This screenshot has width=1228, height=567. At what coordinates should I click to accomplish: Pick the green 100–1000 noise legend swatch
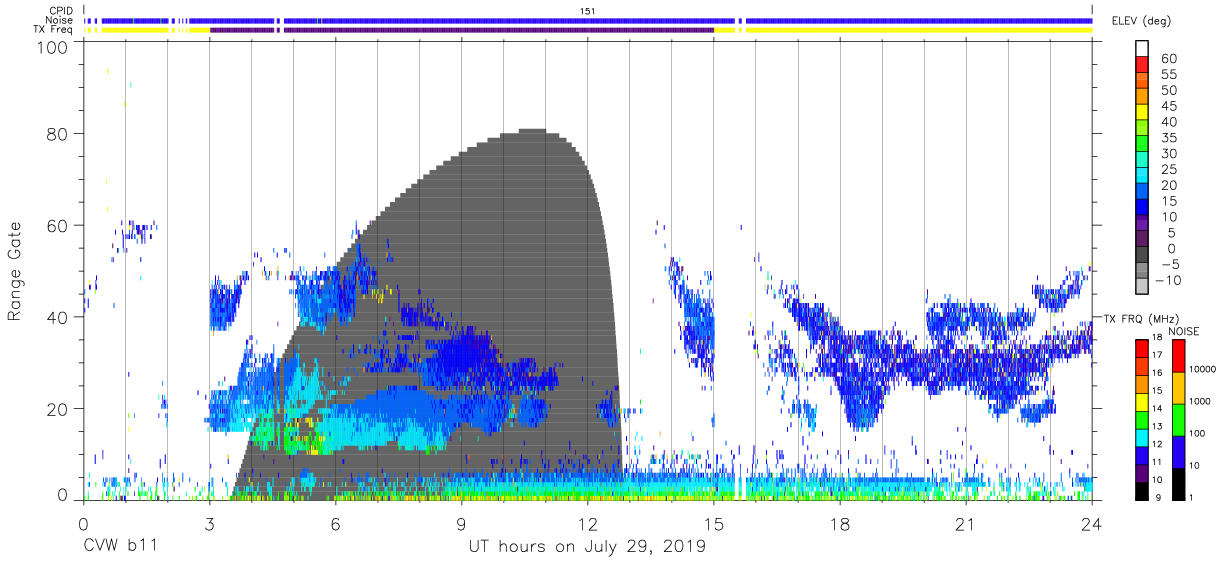pyautogui.click(x=1177, y=418)
